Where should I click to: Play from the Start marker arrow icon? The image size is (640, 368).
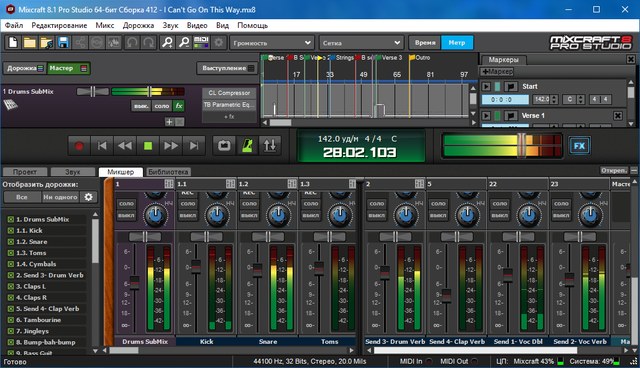(x=486, y=86)
